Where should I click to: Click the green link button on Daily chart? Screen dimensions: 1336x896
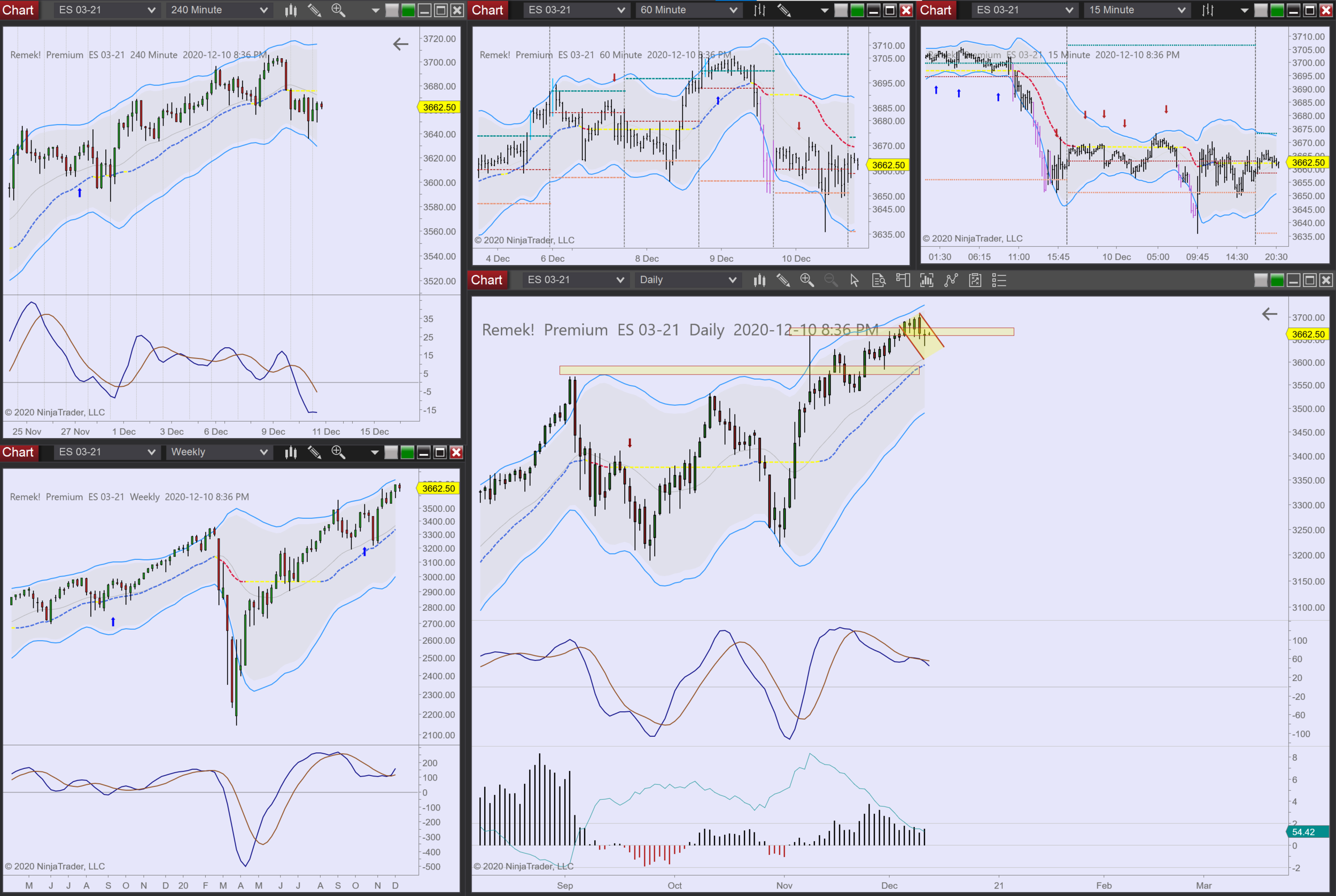tap(1277, 280)
